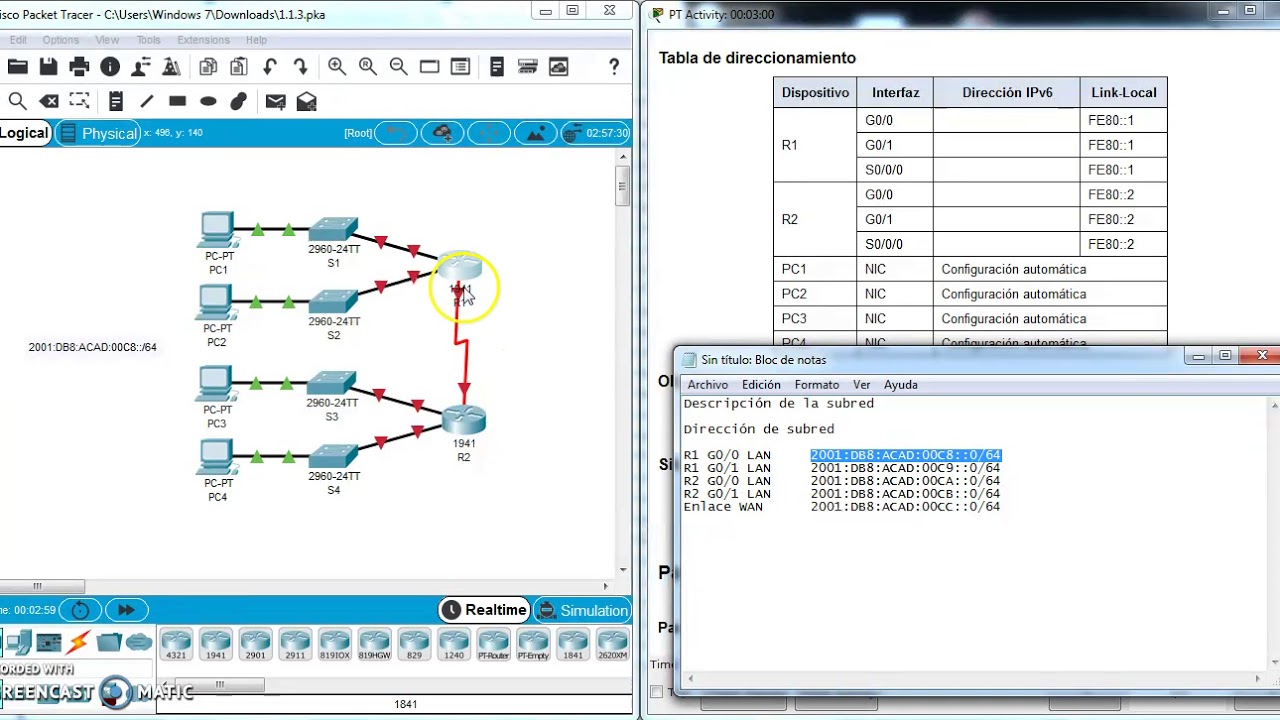Select the Multiuser Connection cloud category

click(139, 641)
